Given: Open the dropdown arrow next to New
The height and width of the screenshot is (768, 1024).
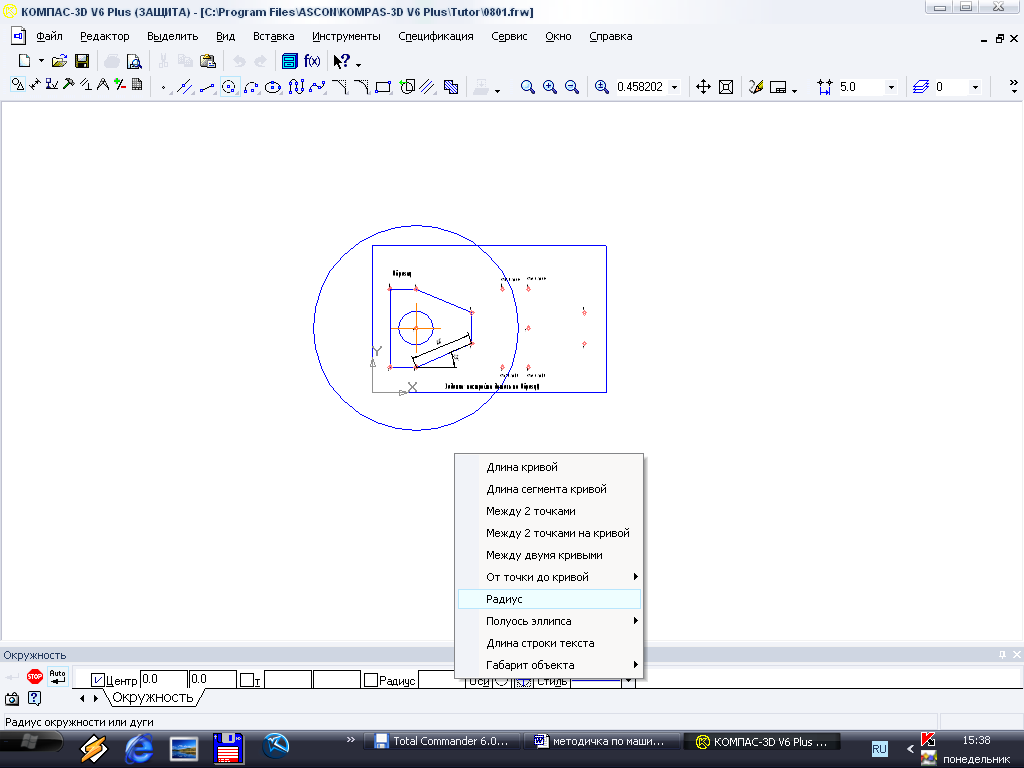Looking at the screenshot, I should click(41, 61).
